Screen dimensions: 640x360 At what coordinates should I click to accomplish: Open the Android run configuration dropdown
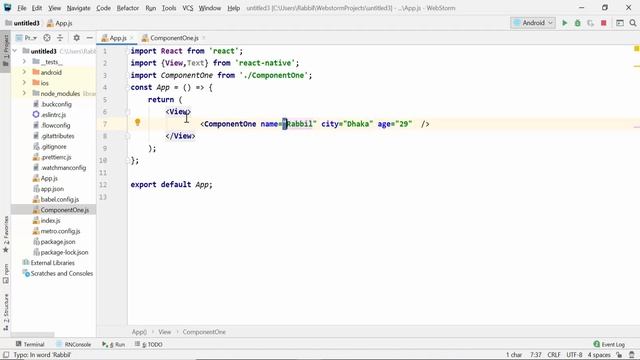[x=533, y=23]
